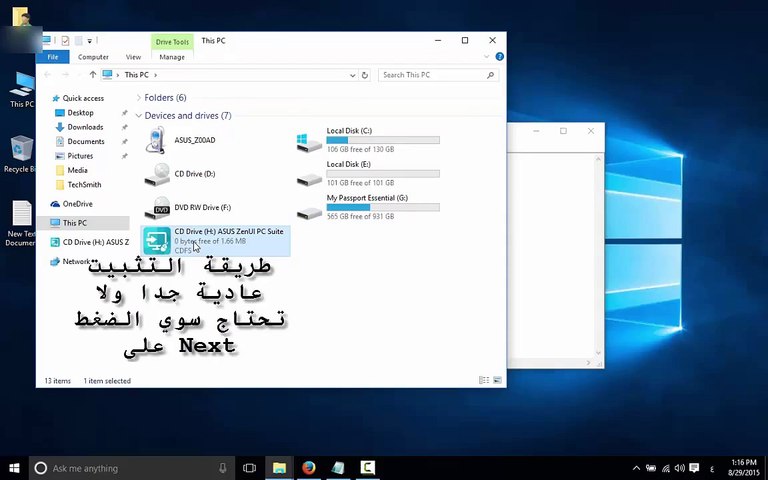
Task: Click the Ask me anything search box
Action: pos(132,468)
